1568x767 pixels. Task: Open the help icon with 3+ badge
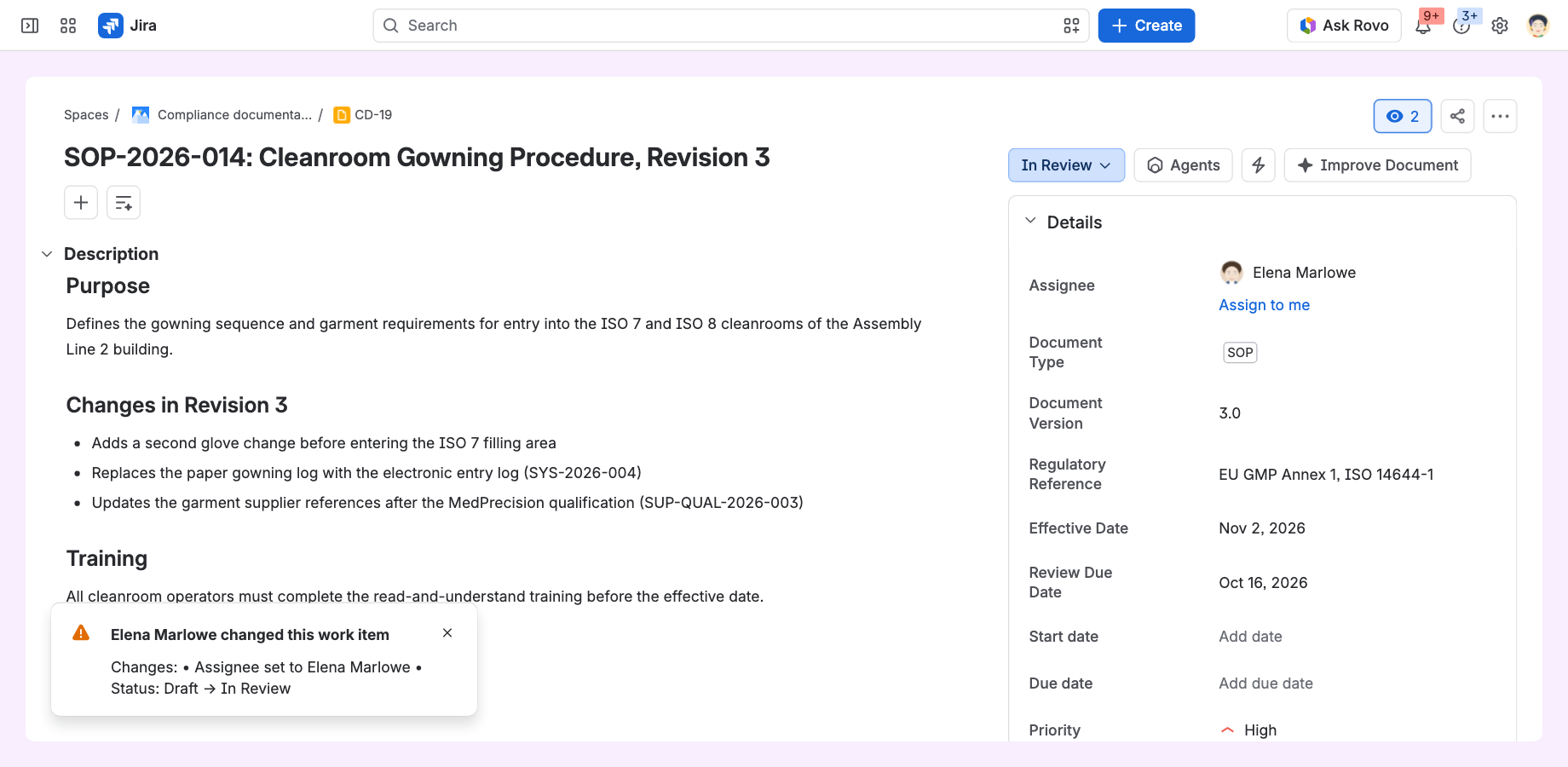[1461, 26]
